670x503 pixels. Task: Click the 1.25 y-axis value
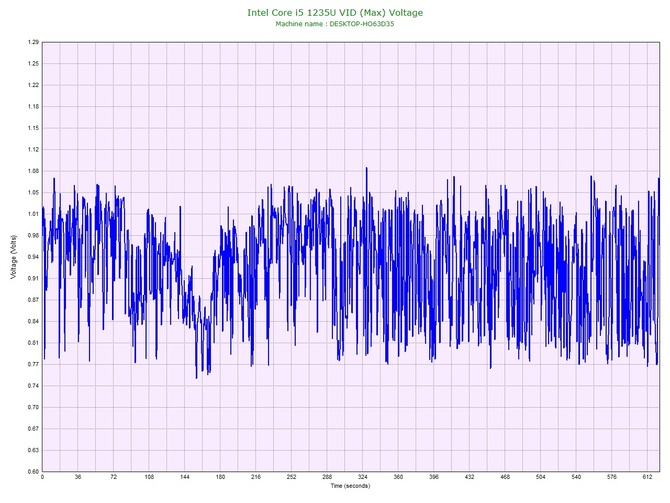click(33, 64)
